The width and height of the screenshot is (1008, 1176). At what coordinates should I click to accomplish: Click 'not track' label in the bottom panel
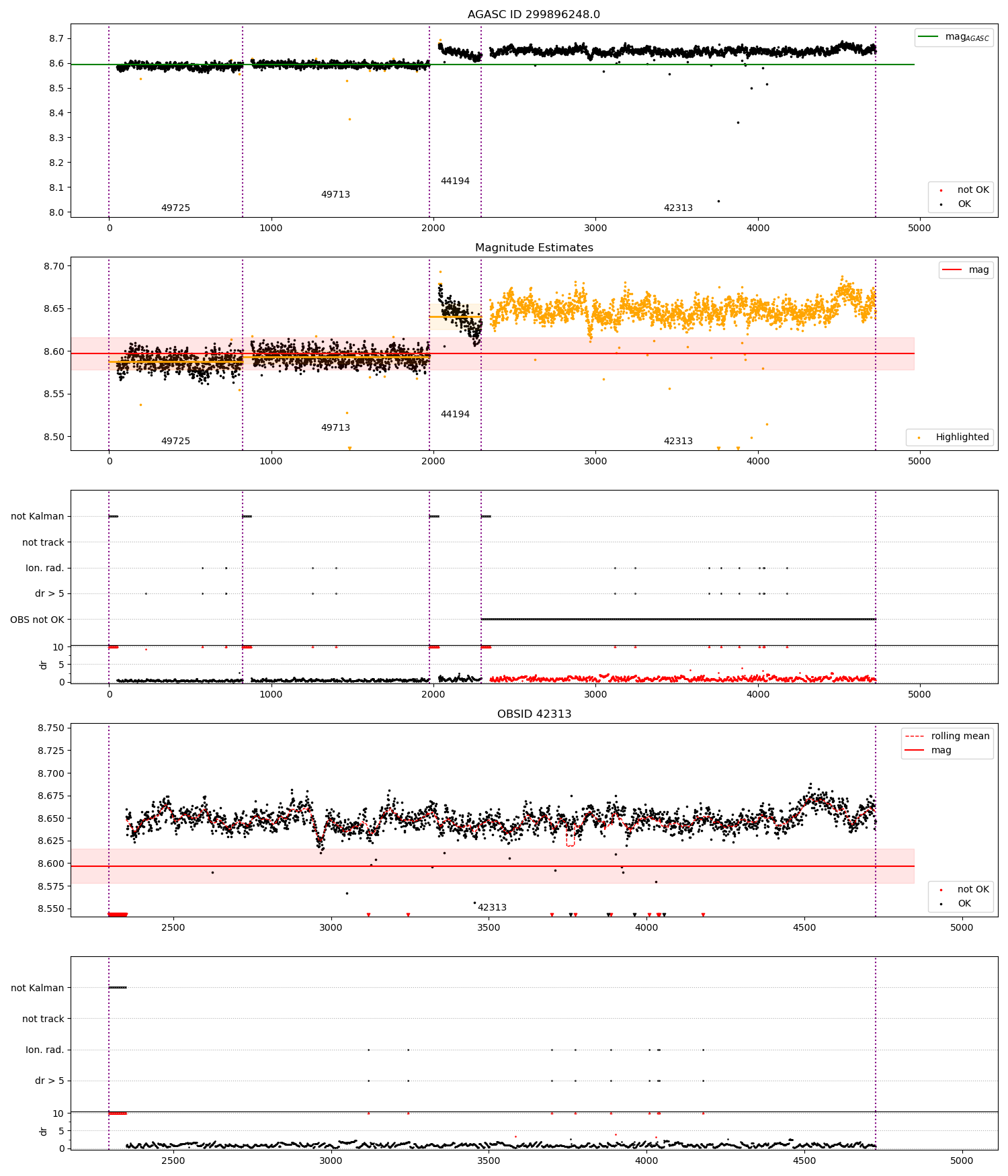point(43,1019)
